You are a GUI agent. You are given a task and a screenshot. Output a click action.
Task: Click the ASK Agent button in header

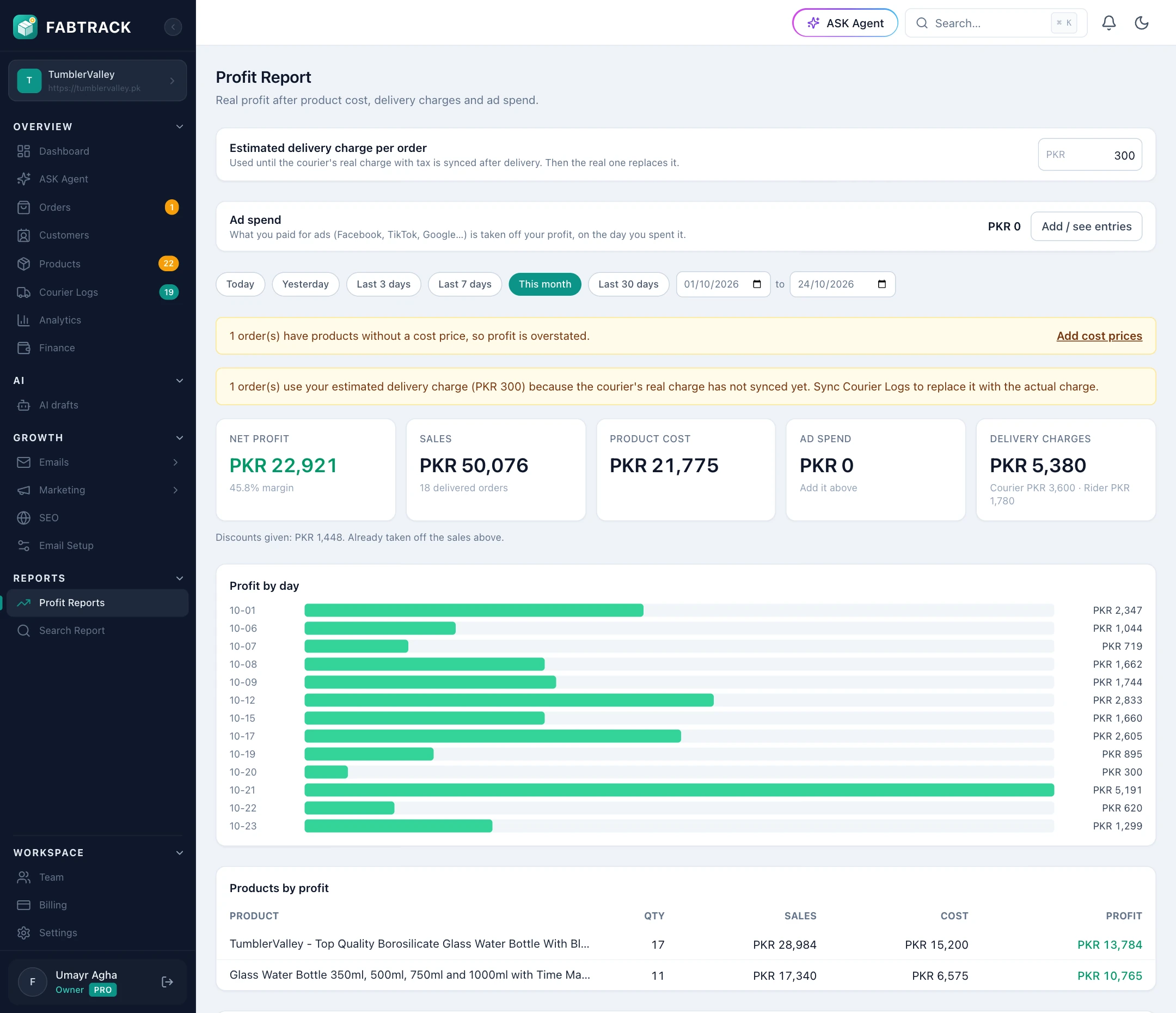tap(845, 23)
